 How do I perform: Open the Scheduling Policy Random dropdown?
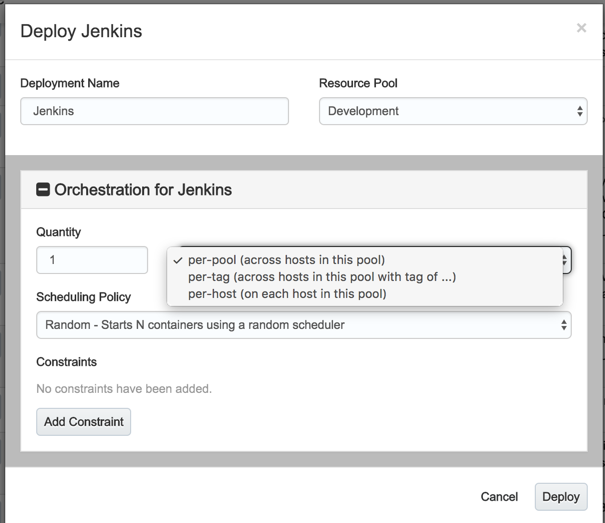pyautogui.click(x=304, y=325)
